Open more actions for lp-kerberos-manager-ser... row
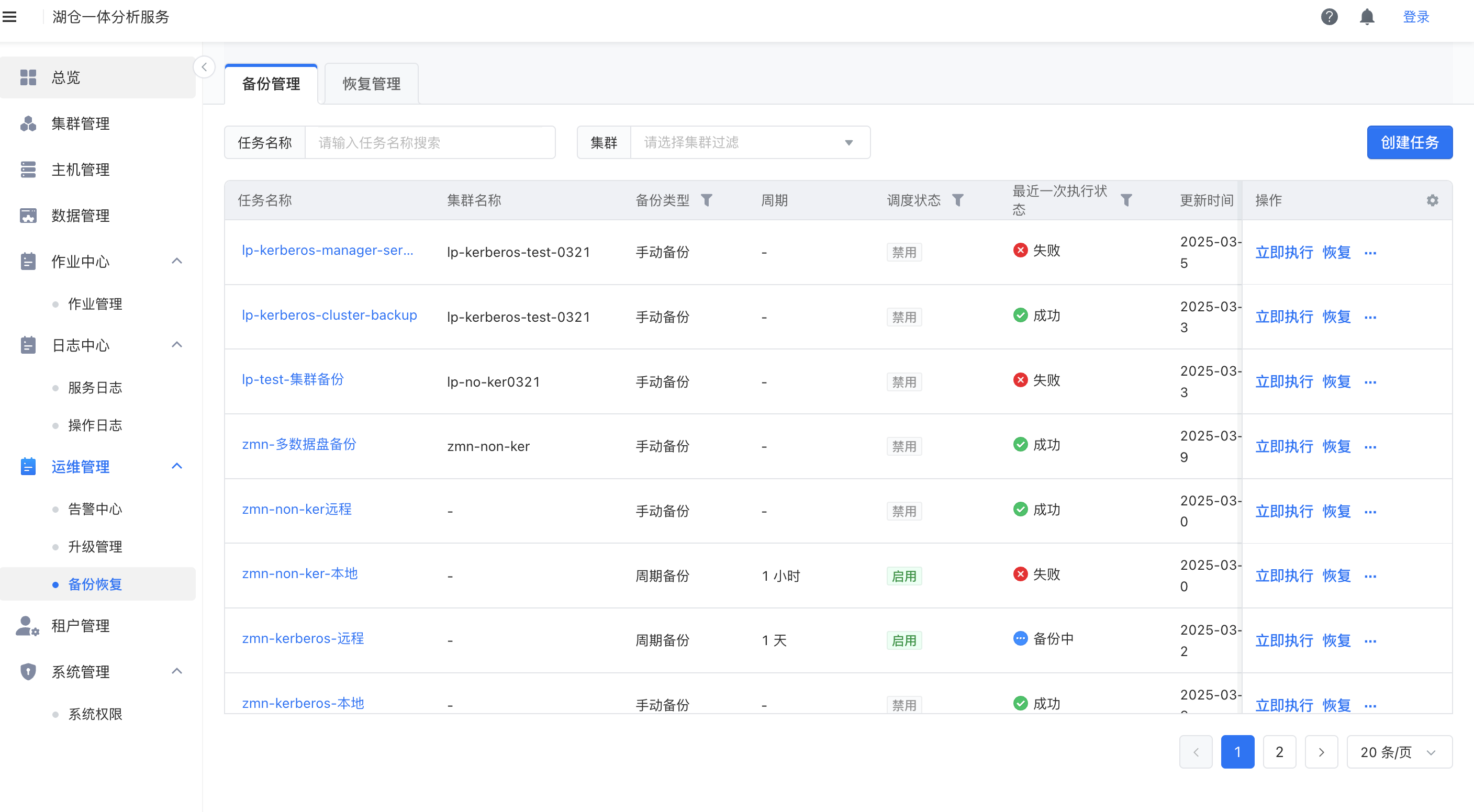This screenshot has height=812, width=1474. [1370, 253]
